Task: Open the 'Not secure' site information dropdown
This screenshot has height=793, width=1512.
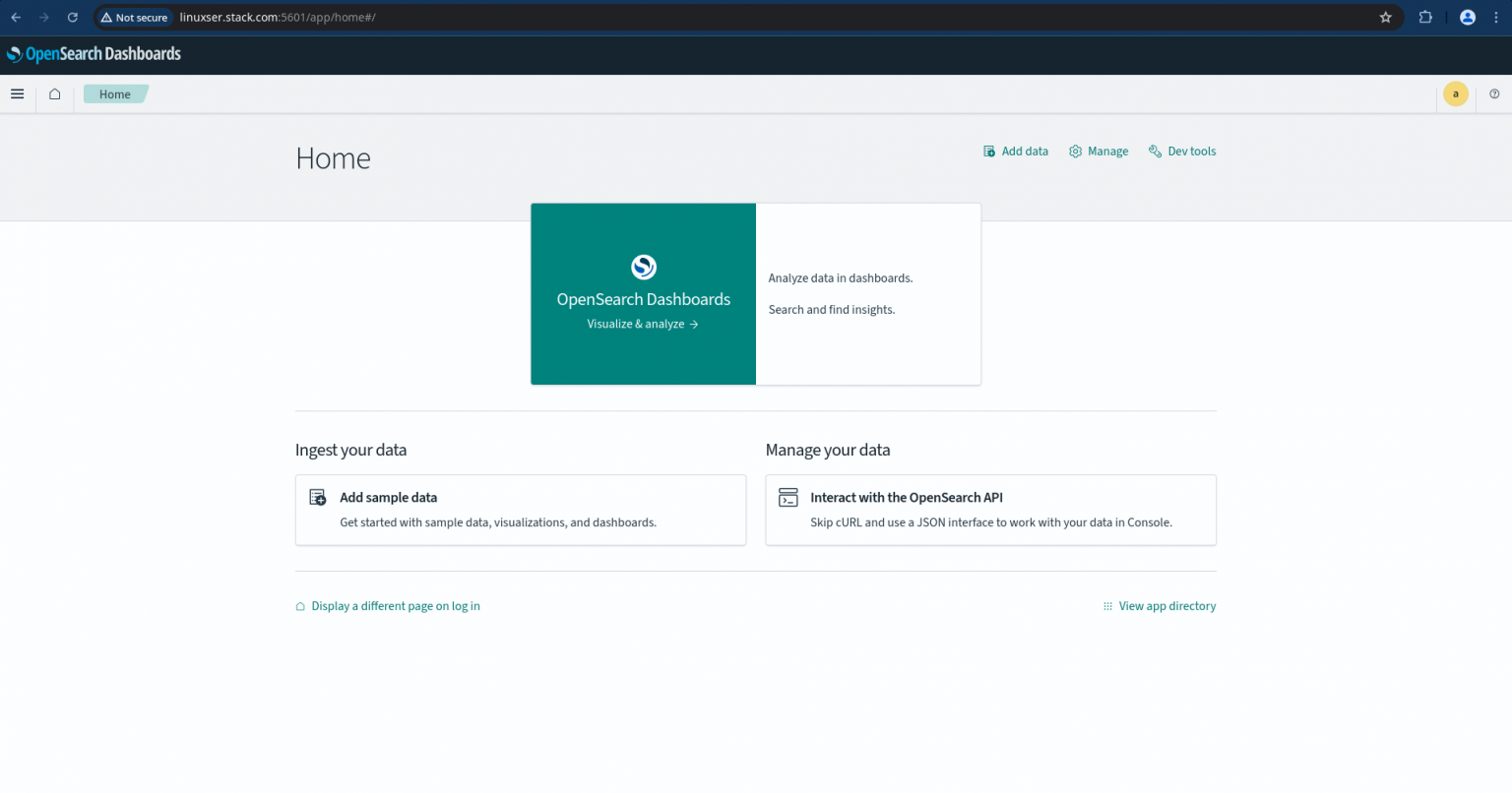Action: pyautogui.click(x=133, y=17)
